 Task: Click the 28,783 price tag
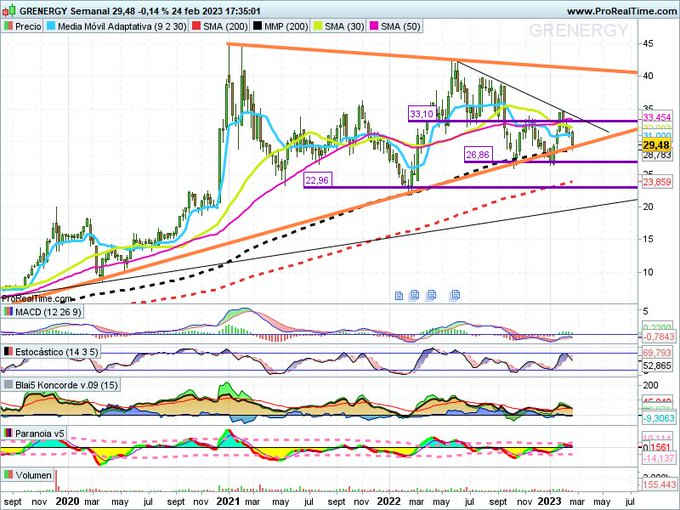[657, 155]
